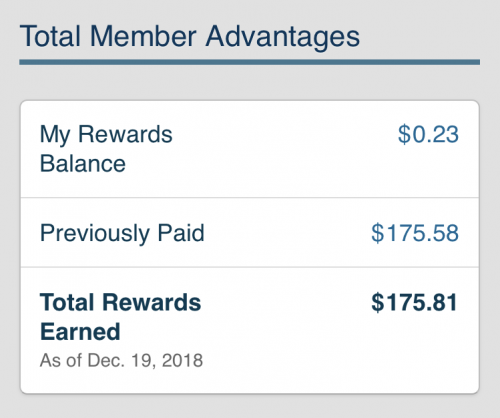Click the separator below Previously Paid
The width and height of the screenshot is (500, 418).
[250, 267]
